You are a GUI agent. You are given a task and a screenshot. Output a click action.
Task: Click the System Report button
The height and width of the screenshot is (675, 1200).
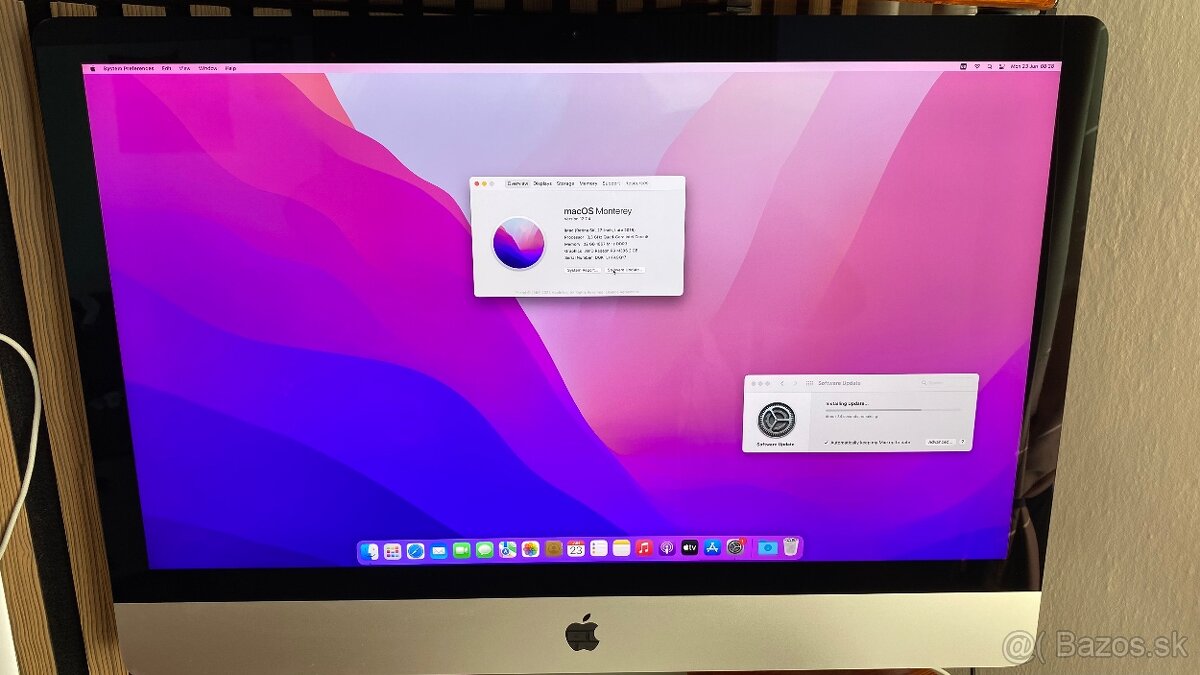pos(582,270)
